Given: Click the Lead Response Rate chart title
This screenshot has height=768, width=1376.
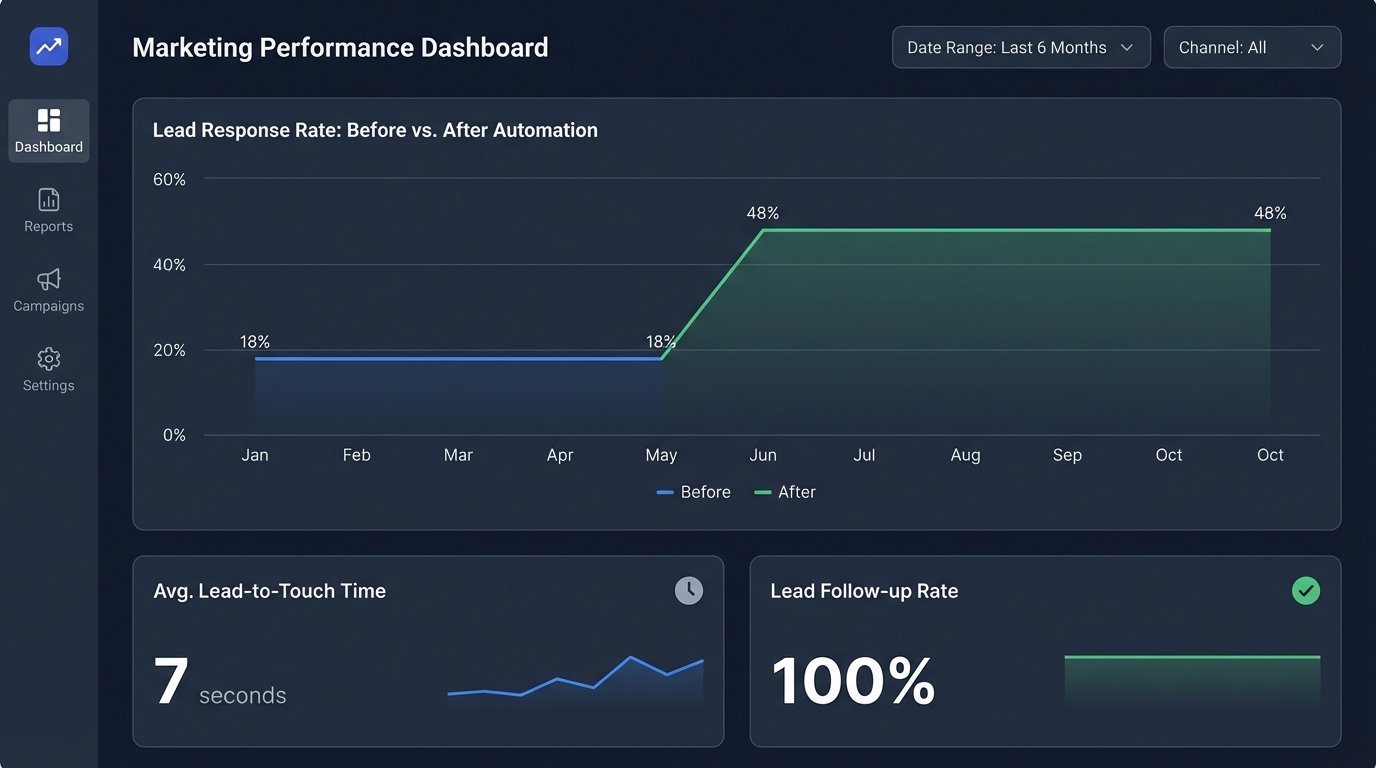Looking at the screenshot, I should (375, 129).
